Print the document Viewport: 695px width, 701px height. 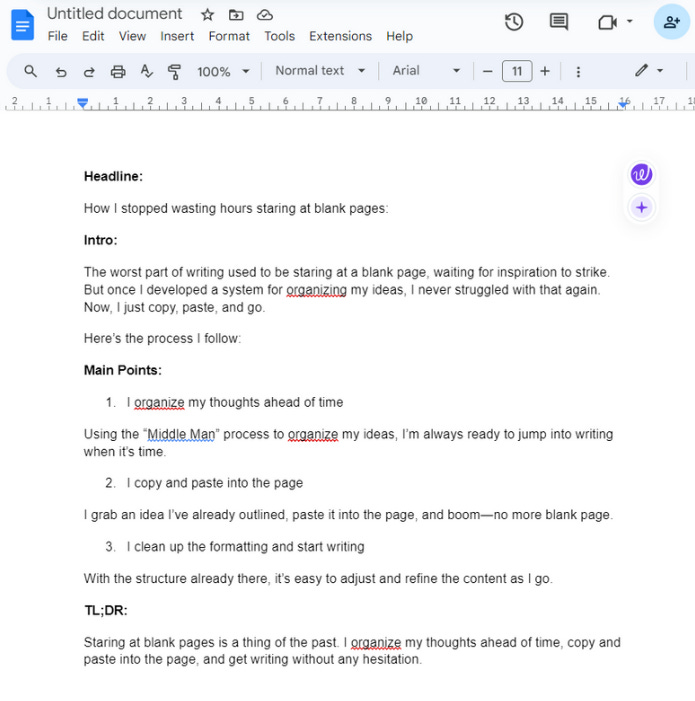118,72
